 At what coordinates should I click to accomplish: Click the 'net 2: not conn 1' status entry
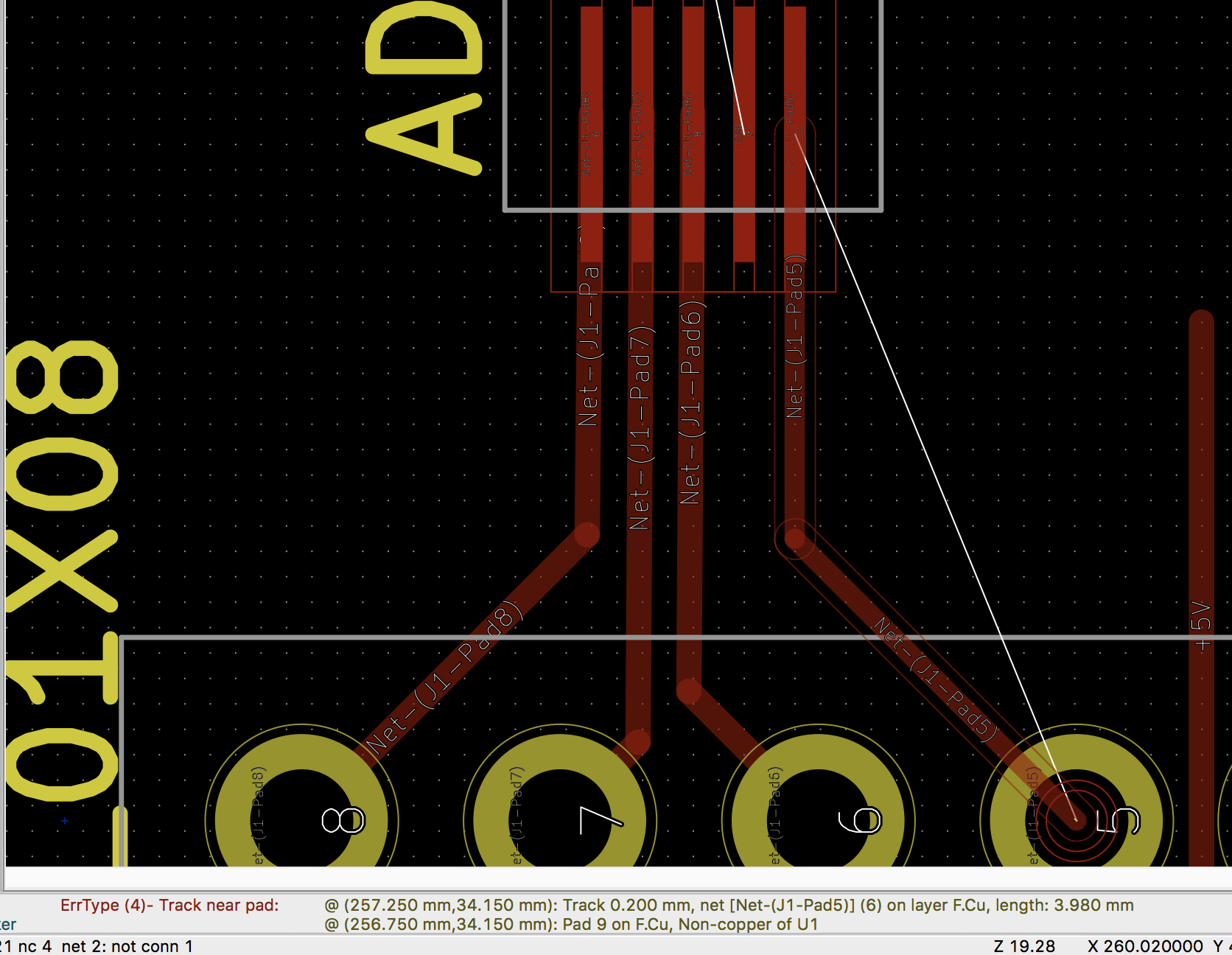point(127,945)
